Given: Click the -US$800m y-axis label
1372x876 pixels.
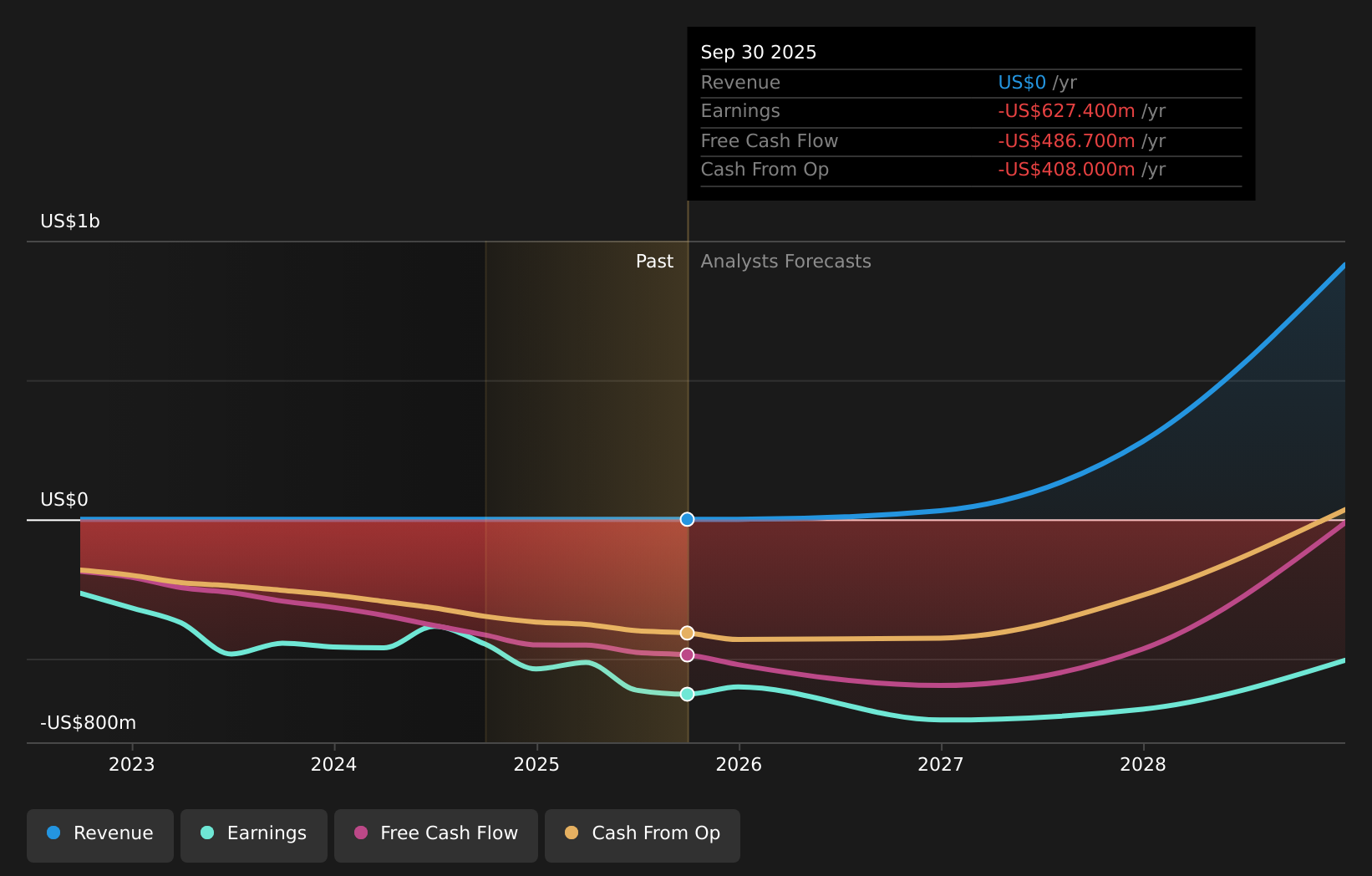Looking at the screenshot, I should pos(89,723).
